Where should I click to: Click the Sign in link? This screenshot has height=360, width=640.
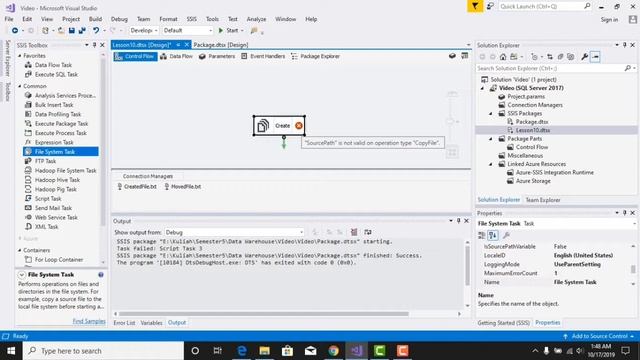609,20
